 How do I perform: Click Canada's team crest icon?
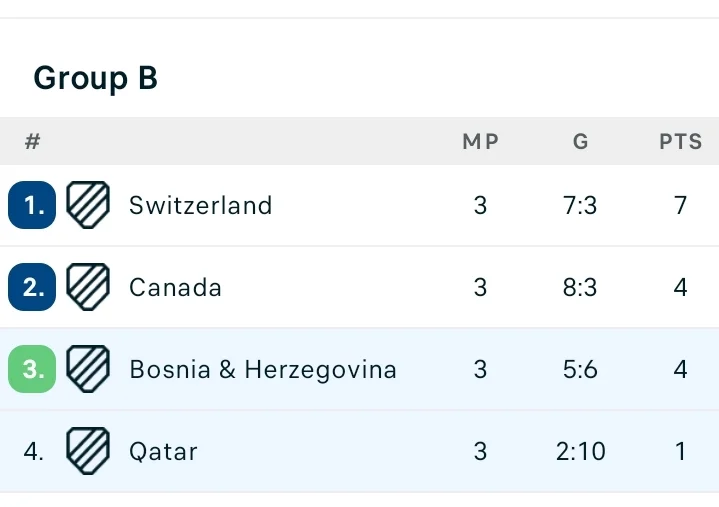point(88,287)
